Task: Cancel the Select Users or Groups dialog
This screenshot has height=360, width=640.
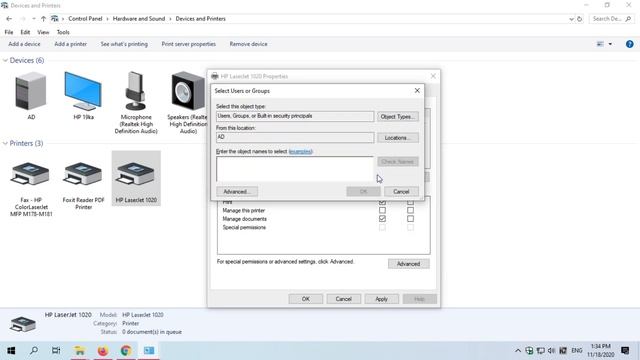Action: 401,191
